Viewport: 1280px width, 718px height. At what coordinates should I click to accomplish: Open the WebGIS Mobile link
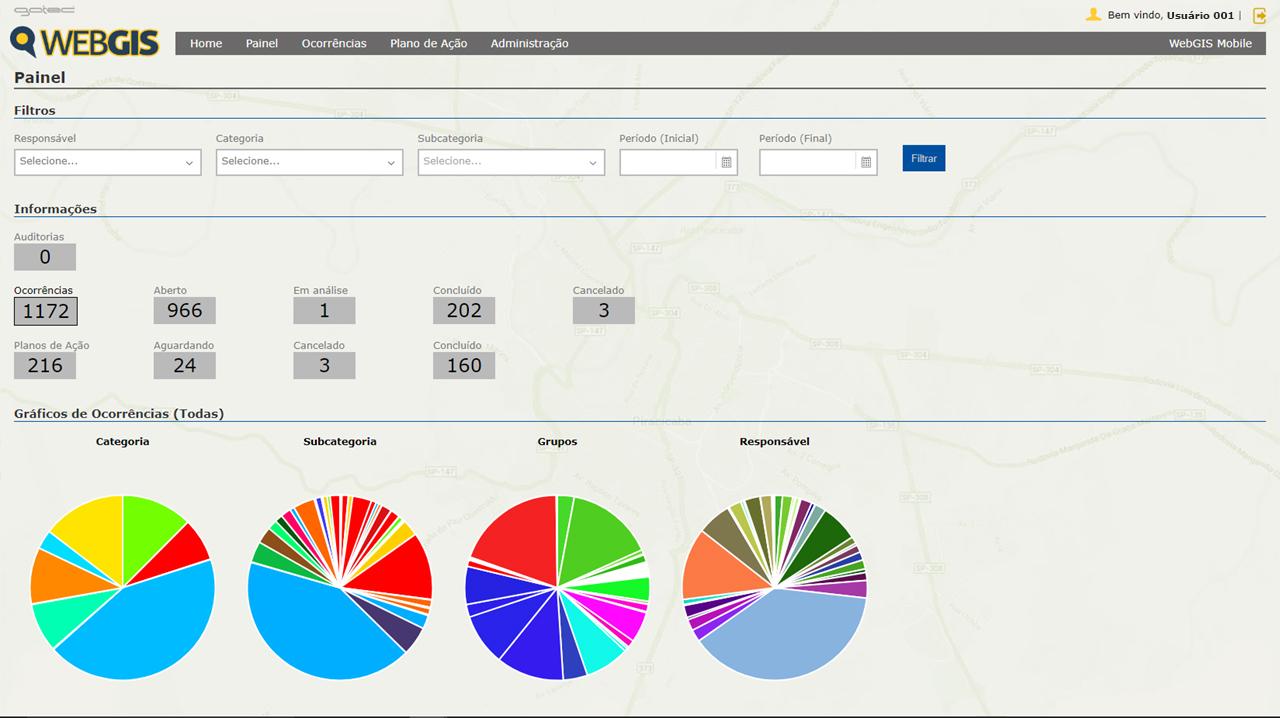[x=1210, y=43]
